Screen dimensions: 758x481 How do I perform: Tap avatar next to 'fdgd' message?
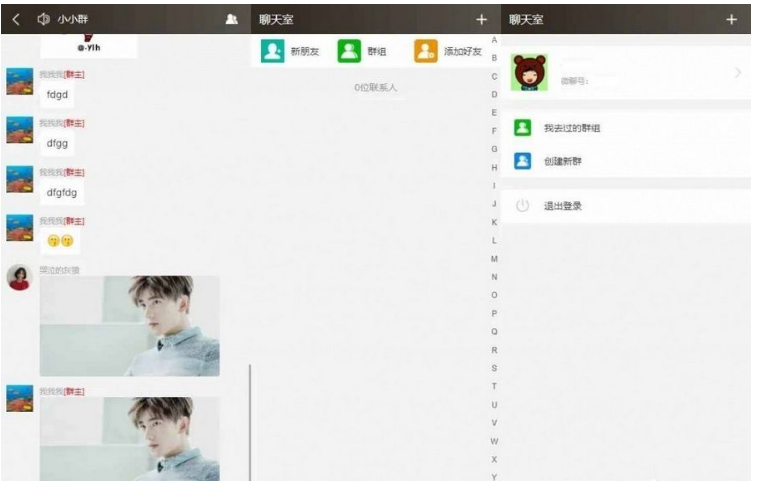coord(20,81)
